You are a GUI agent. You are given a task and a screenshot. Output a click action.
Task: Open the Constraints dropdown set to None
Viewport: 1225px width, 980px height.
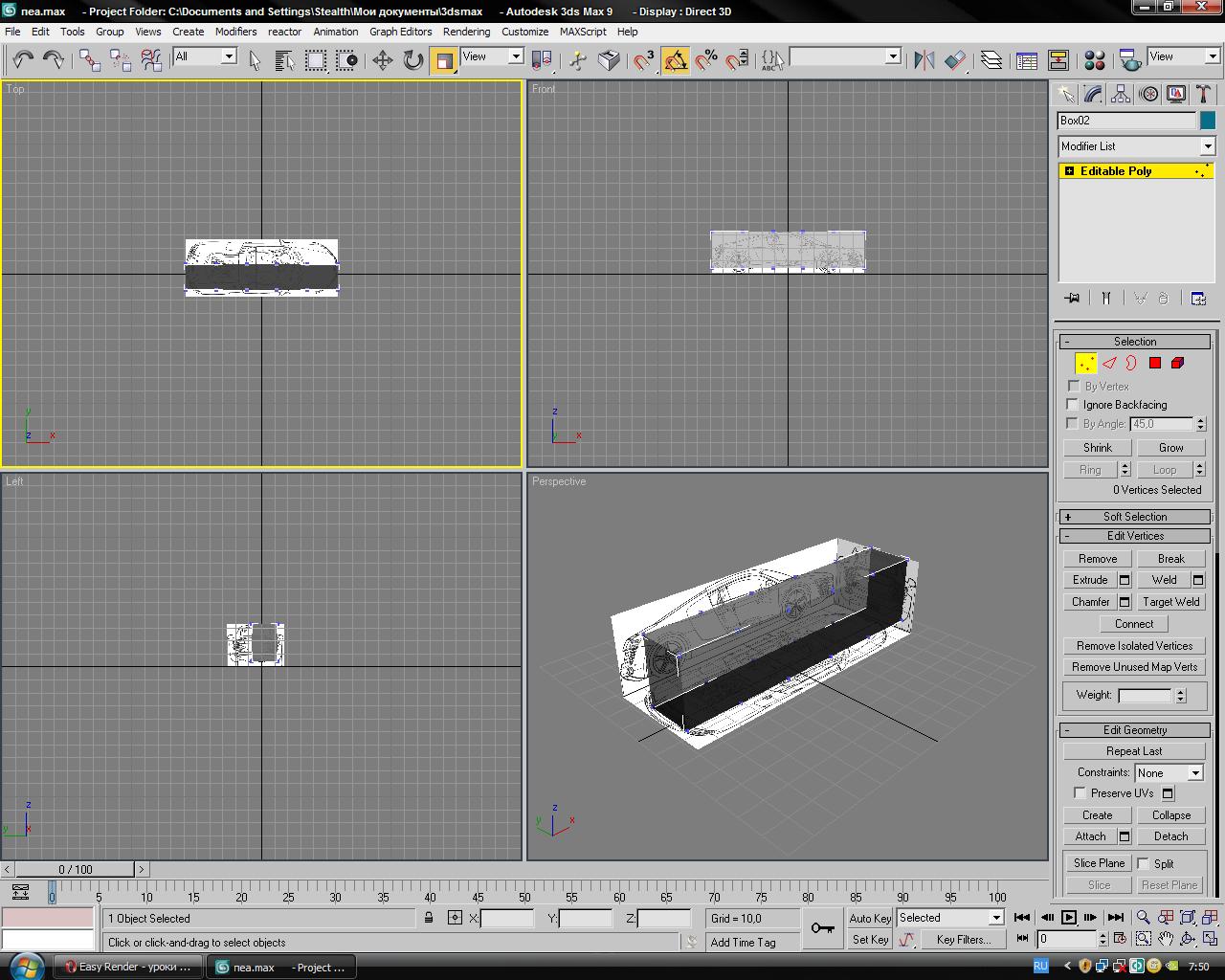1169,773
